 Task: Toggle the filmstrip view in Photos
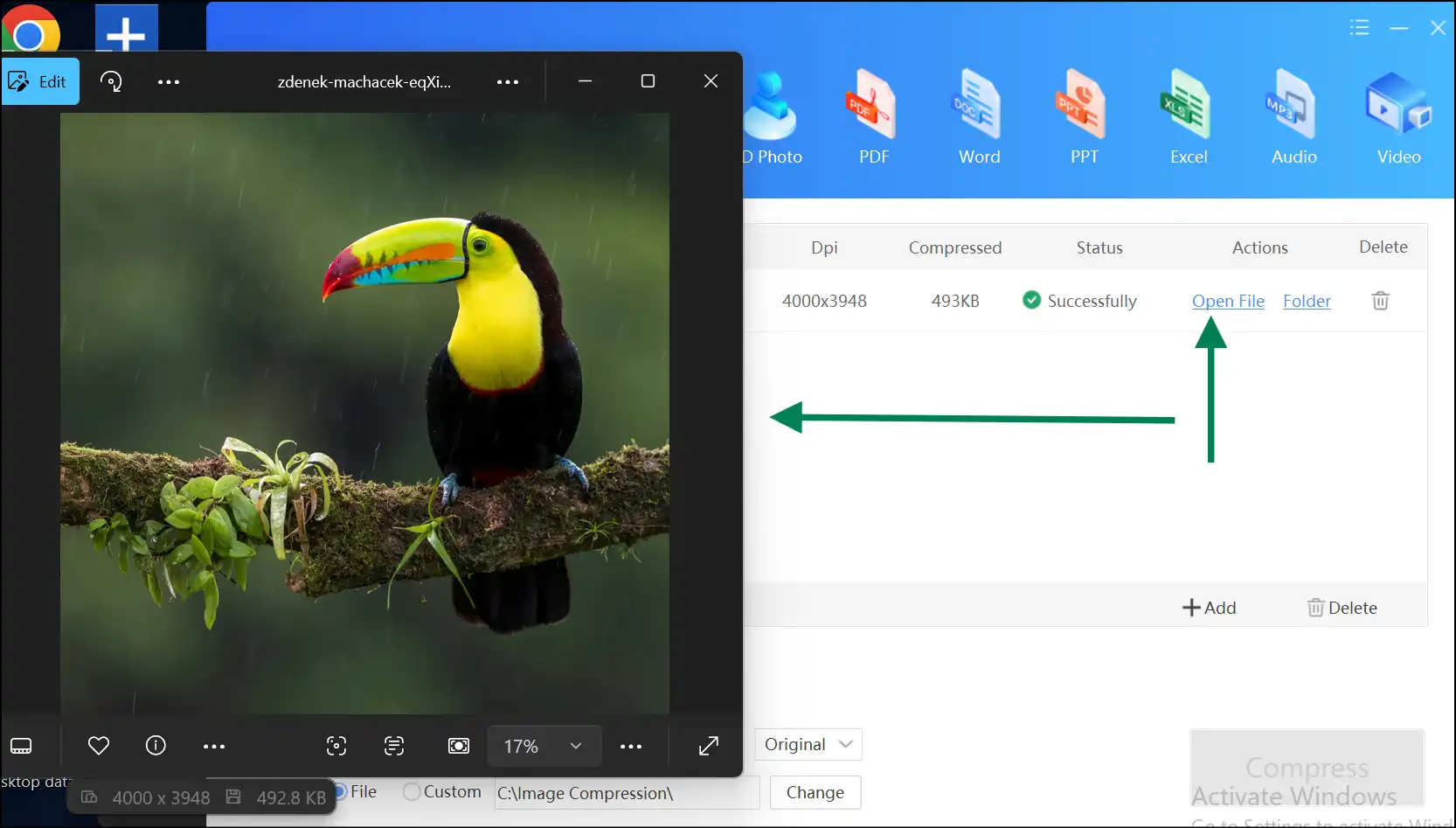coord(21,746)
